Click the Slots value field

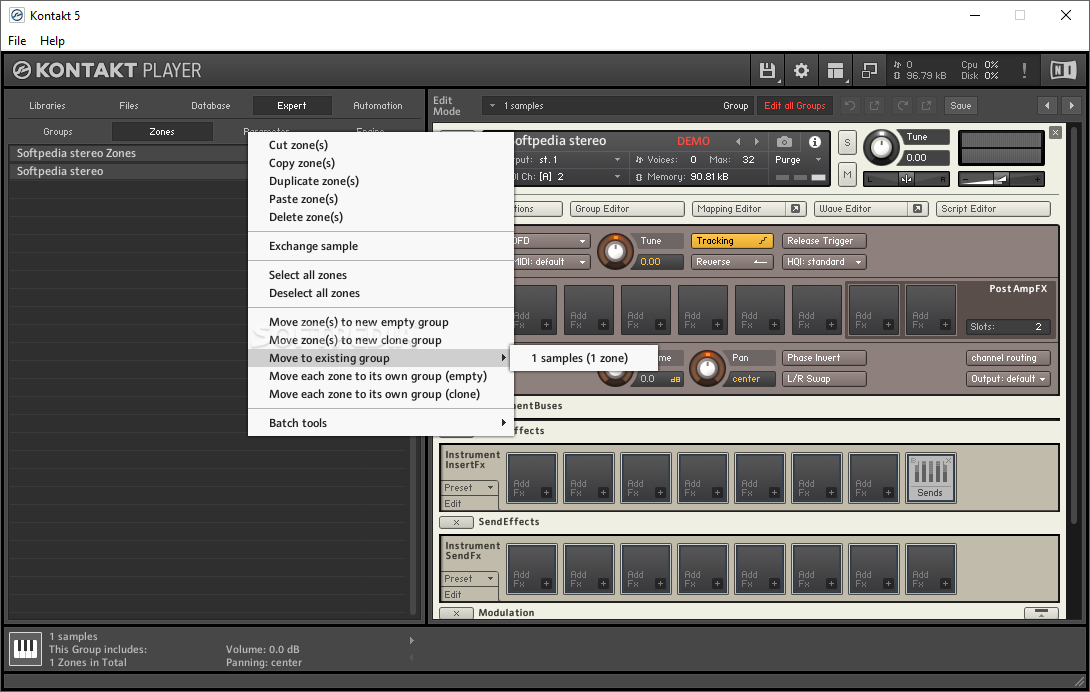1008,326
